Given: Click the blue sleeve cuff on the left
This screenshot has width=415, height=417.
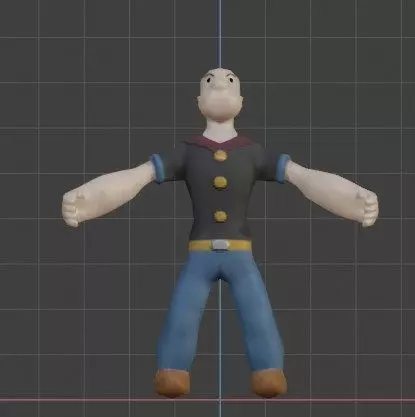Looking at the screenshot, I should click(x=158, y=168).
